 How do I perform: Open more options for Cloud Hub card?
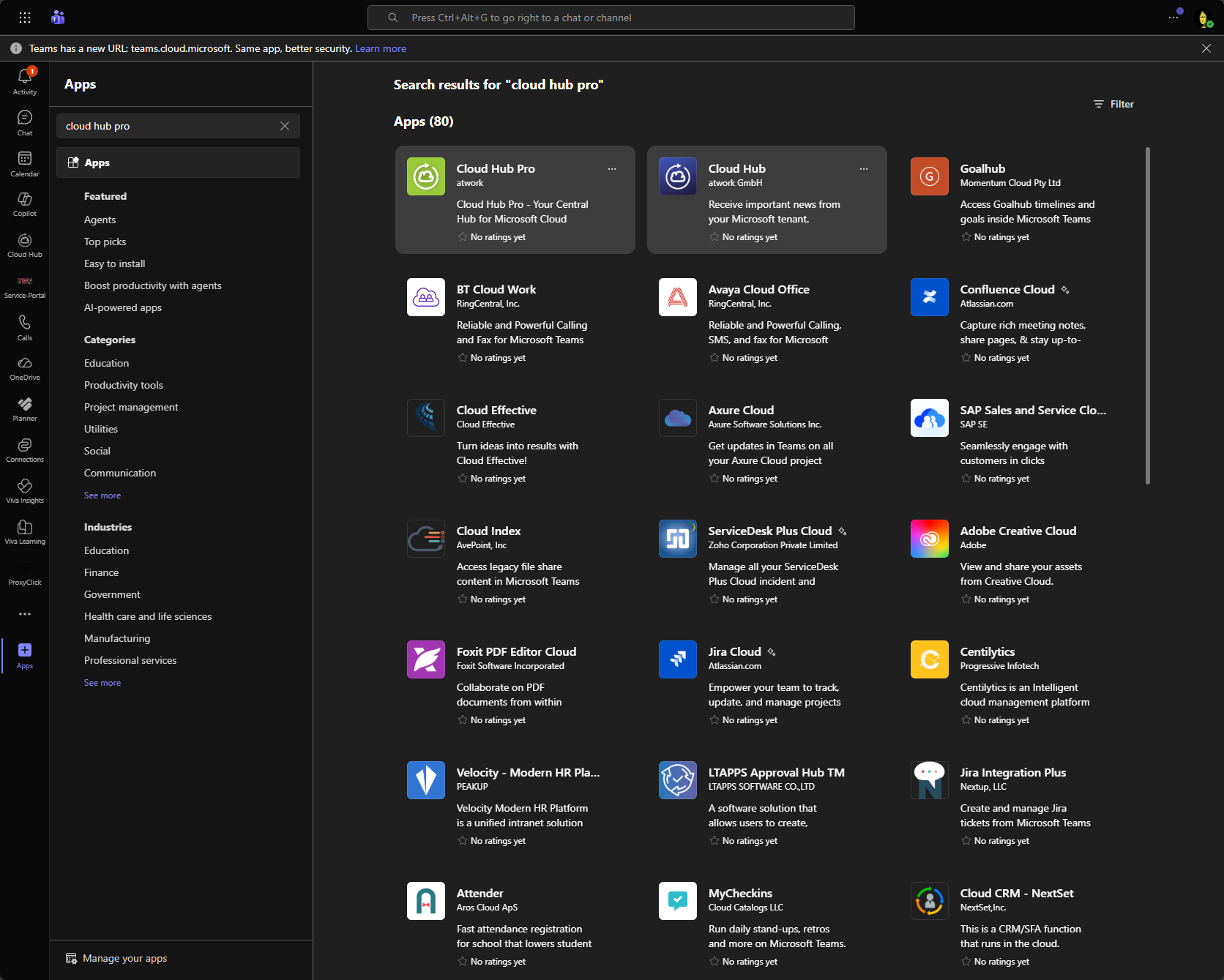tap(864, 169)
